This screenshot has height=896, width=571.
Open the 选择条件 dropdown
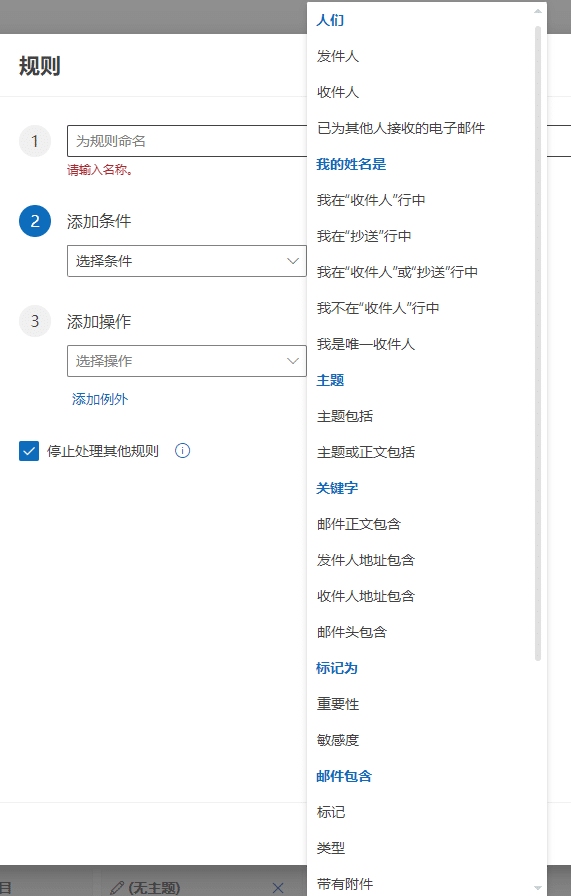[187, 261]
